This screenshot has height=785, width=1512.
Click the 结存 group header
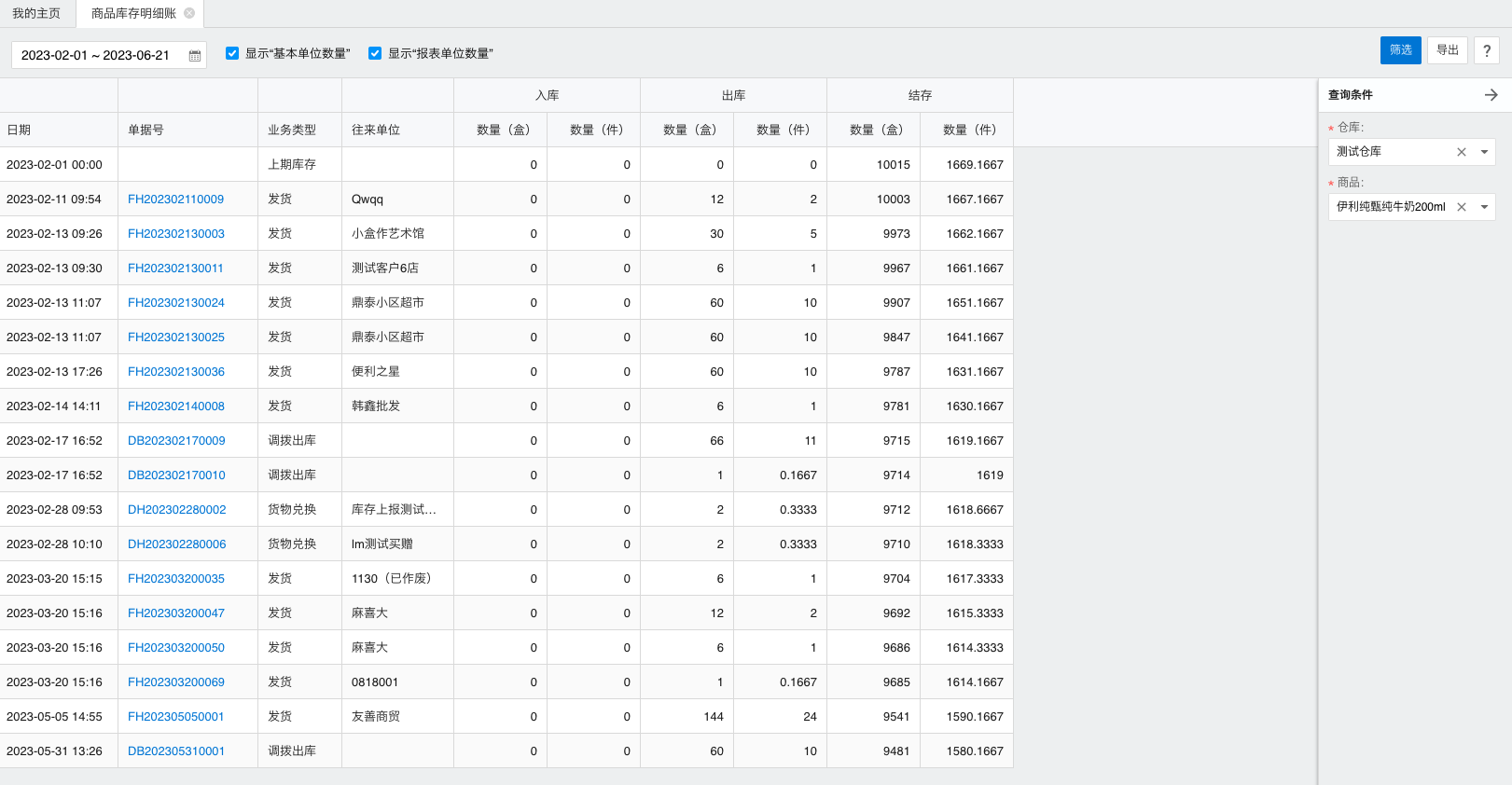point(921,95)
